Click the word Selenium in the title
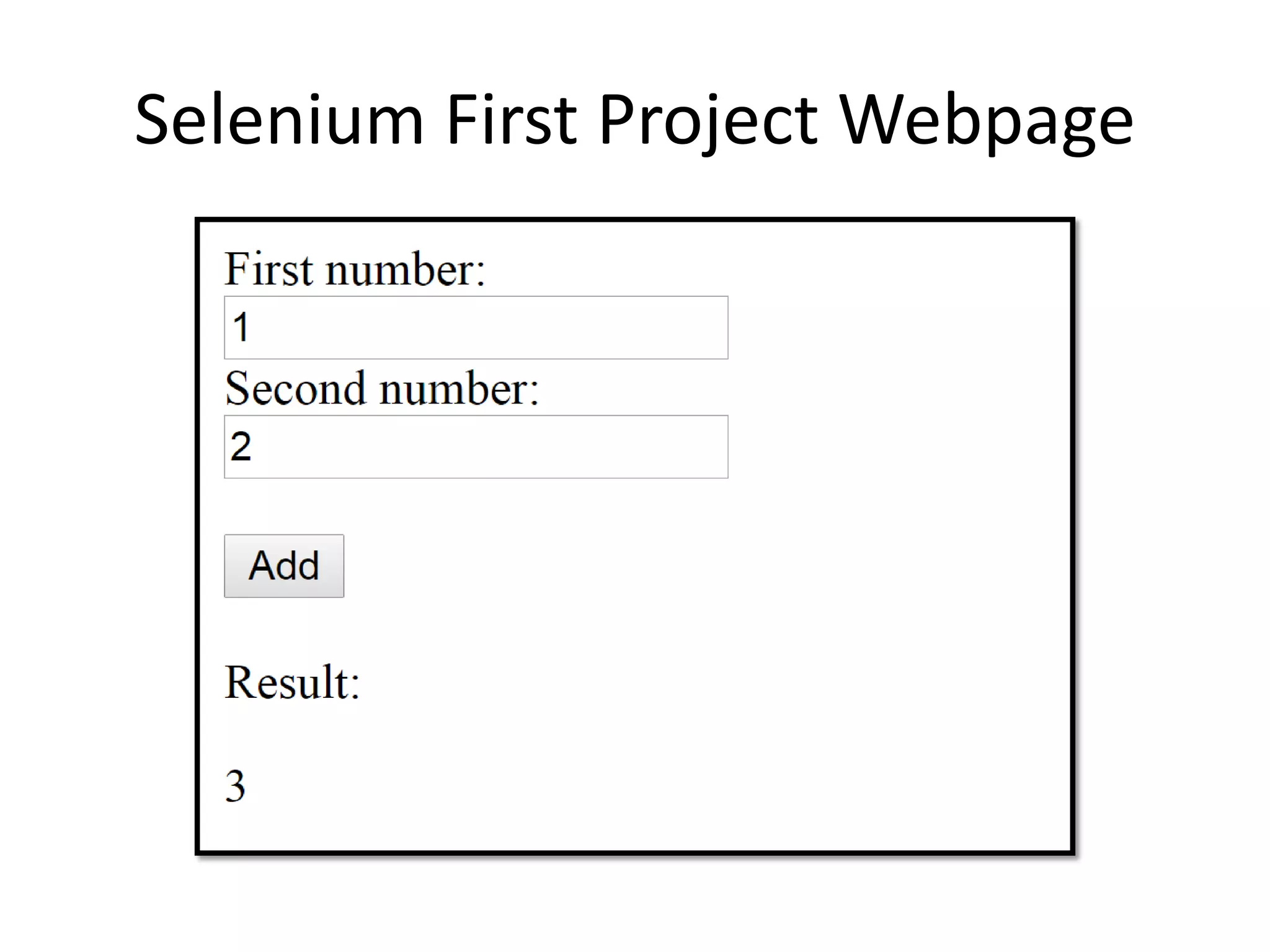Screen dimensions: 1270x952 point(279,119)
